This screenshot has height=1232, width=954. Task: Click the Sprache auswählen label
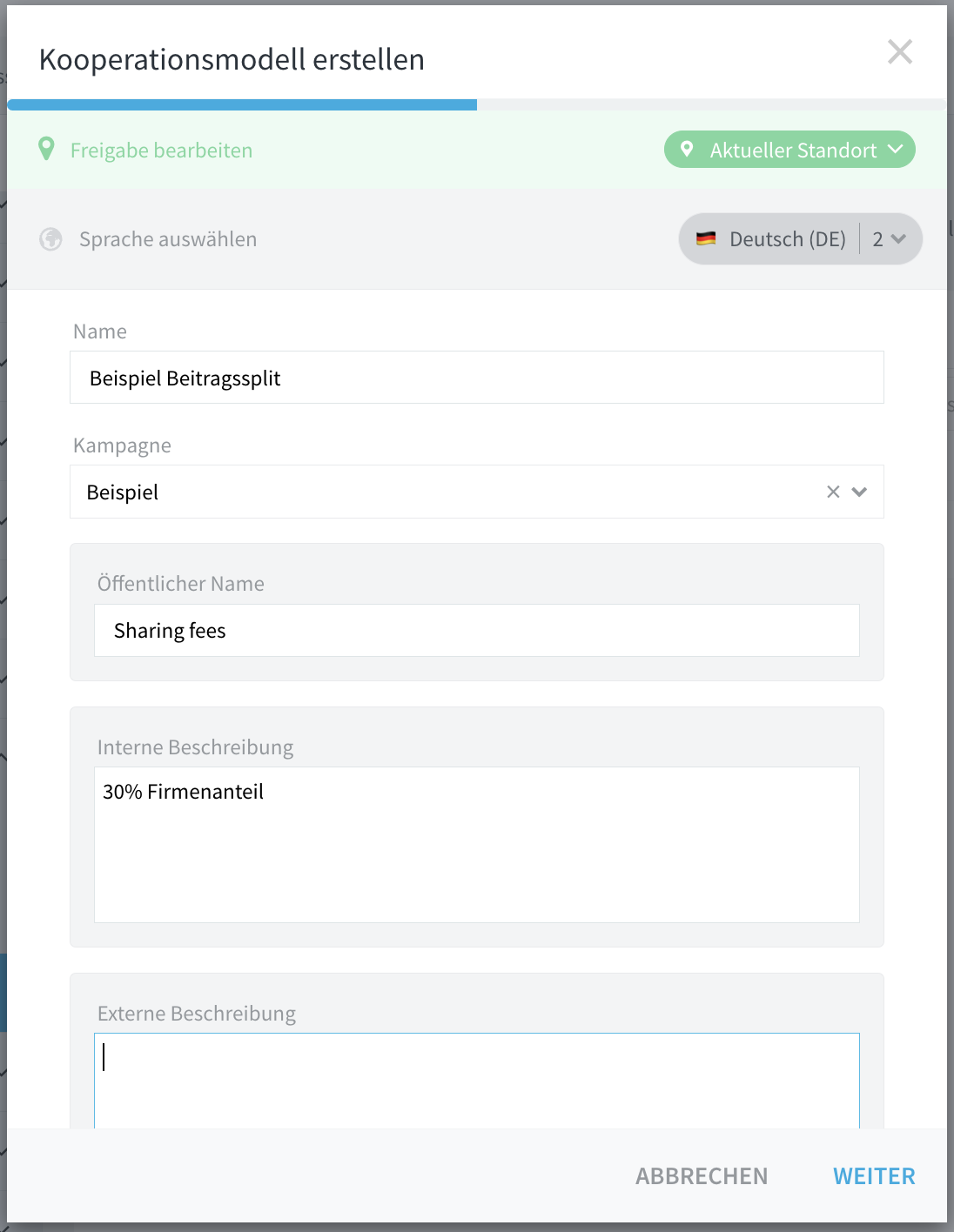coord(168,239)
